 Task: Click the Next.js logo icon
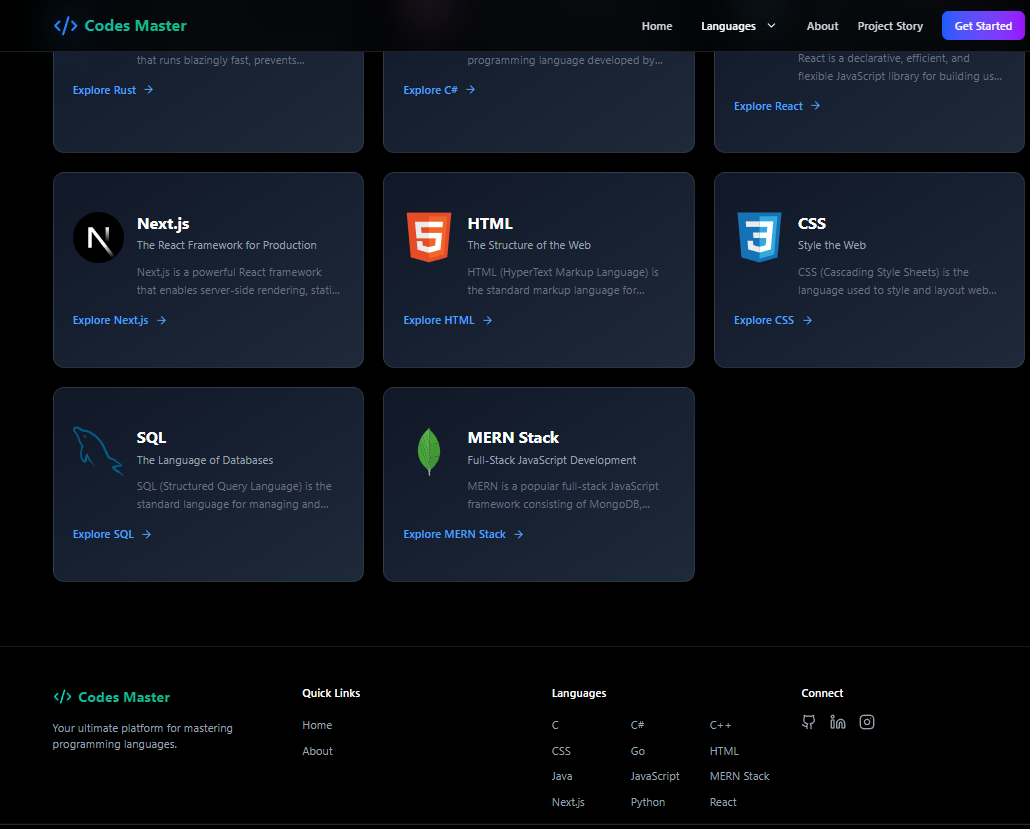[99, 237]
